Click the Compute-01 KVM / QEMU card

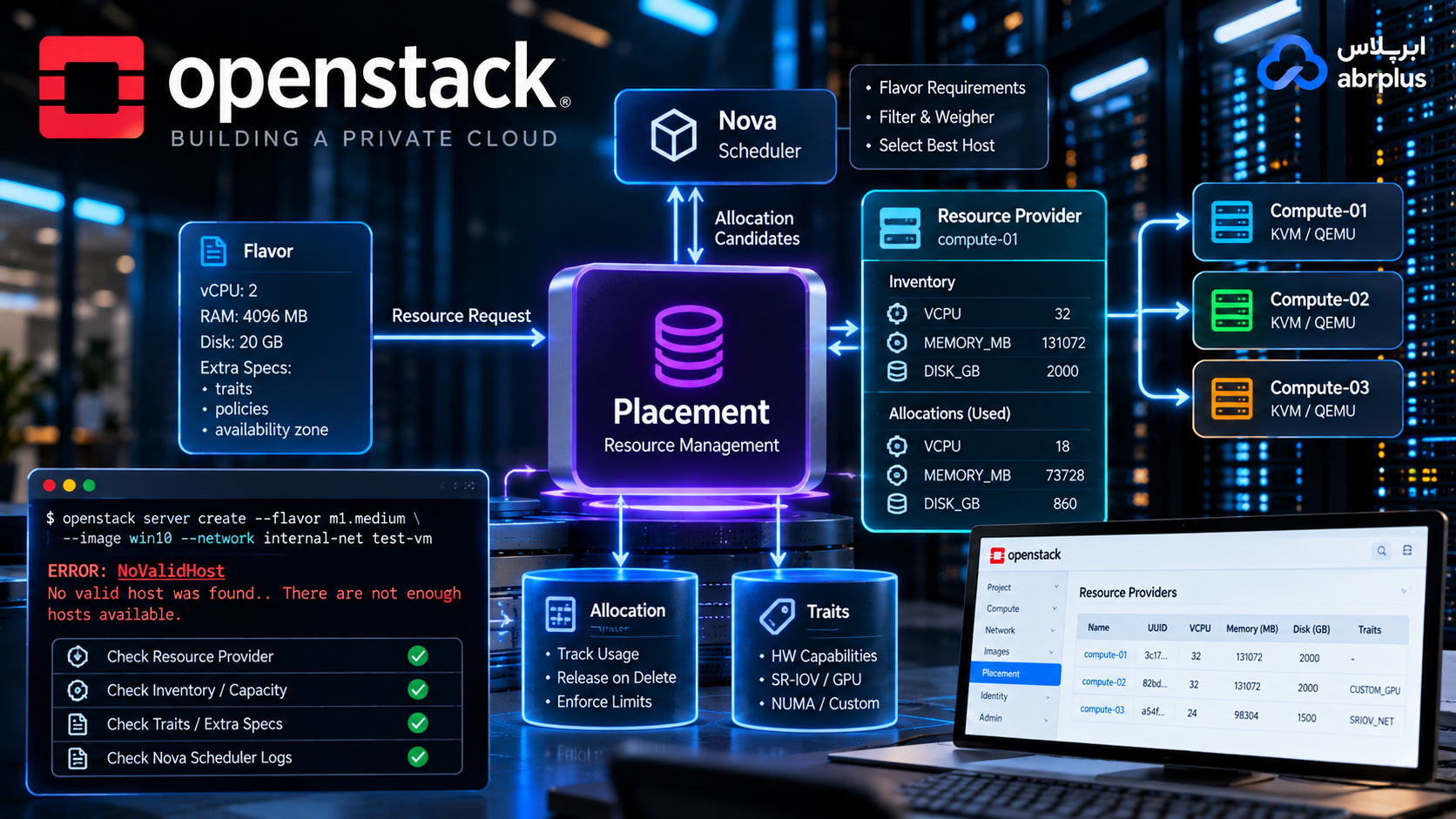point(1298,222)
